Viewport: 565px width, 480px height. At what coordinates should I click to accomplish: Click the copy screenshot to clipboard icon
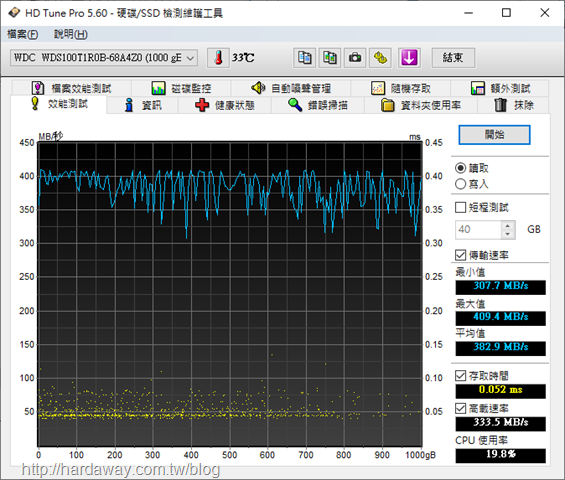(330, 58)
